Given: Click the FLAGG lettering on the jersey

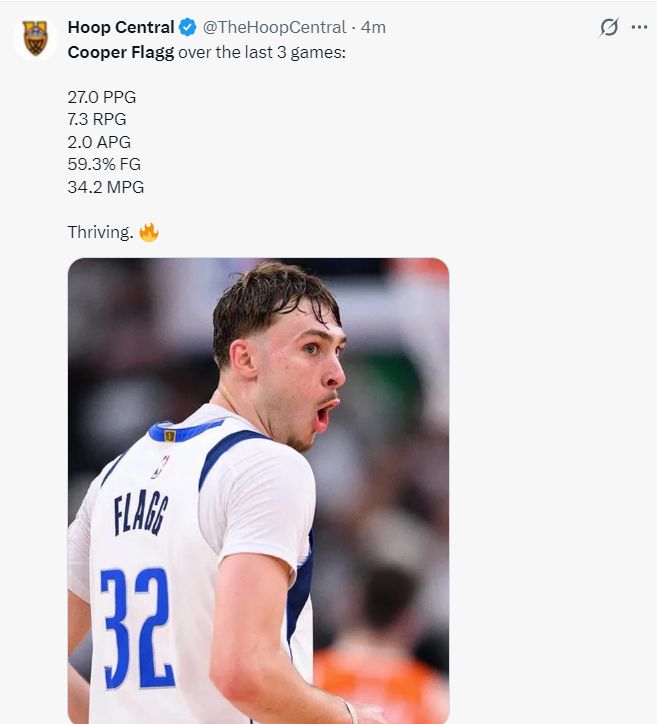Looking at the screenshot, I should point(141,514).
